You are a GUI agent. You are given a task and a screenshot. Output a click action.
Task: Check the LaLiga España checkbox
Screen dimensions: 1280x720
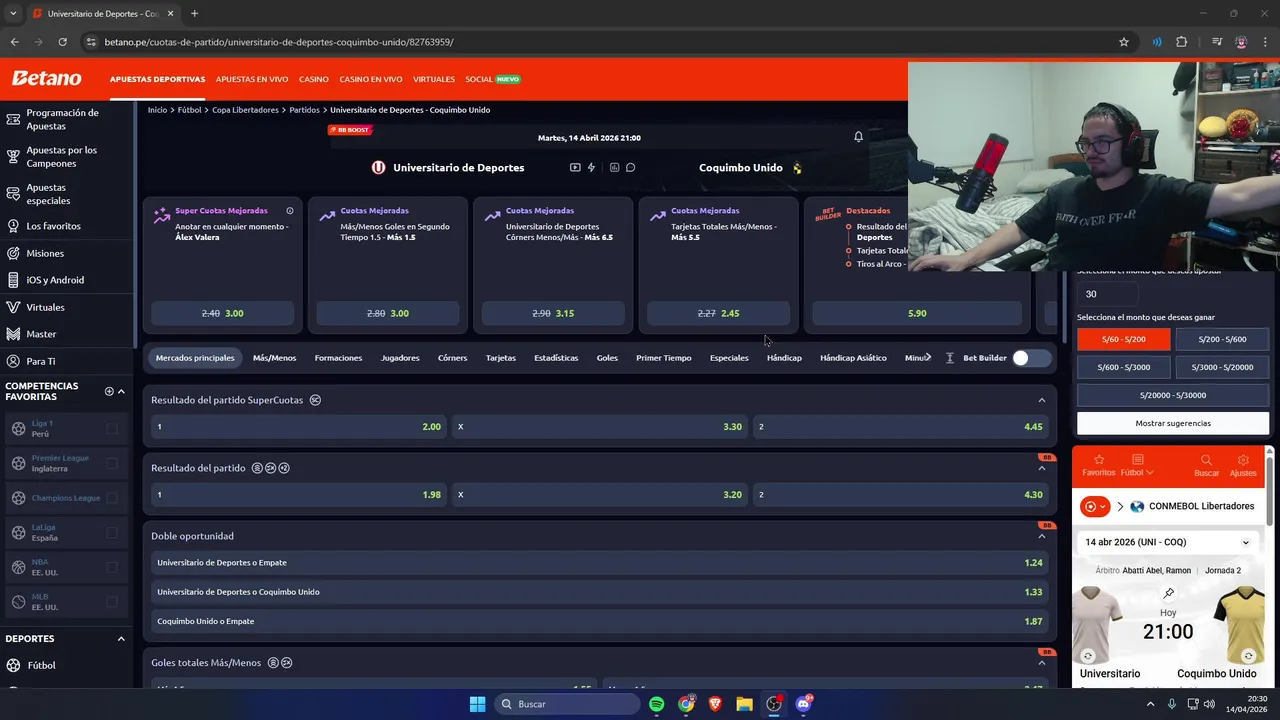(x=111, y=532)
